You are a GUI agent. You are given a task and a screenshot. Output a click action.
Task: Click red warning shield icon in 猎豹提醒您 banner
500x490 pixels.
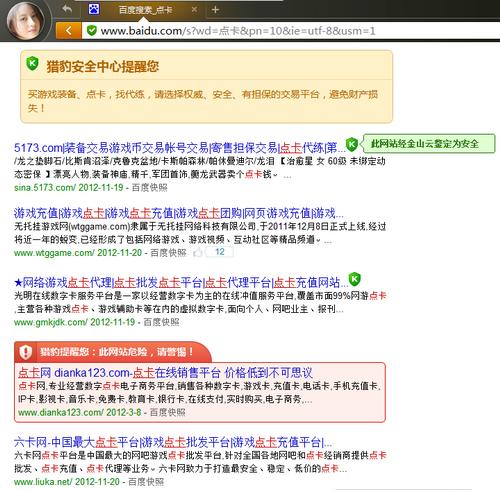point(26,352)
